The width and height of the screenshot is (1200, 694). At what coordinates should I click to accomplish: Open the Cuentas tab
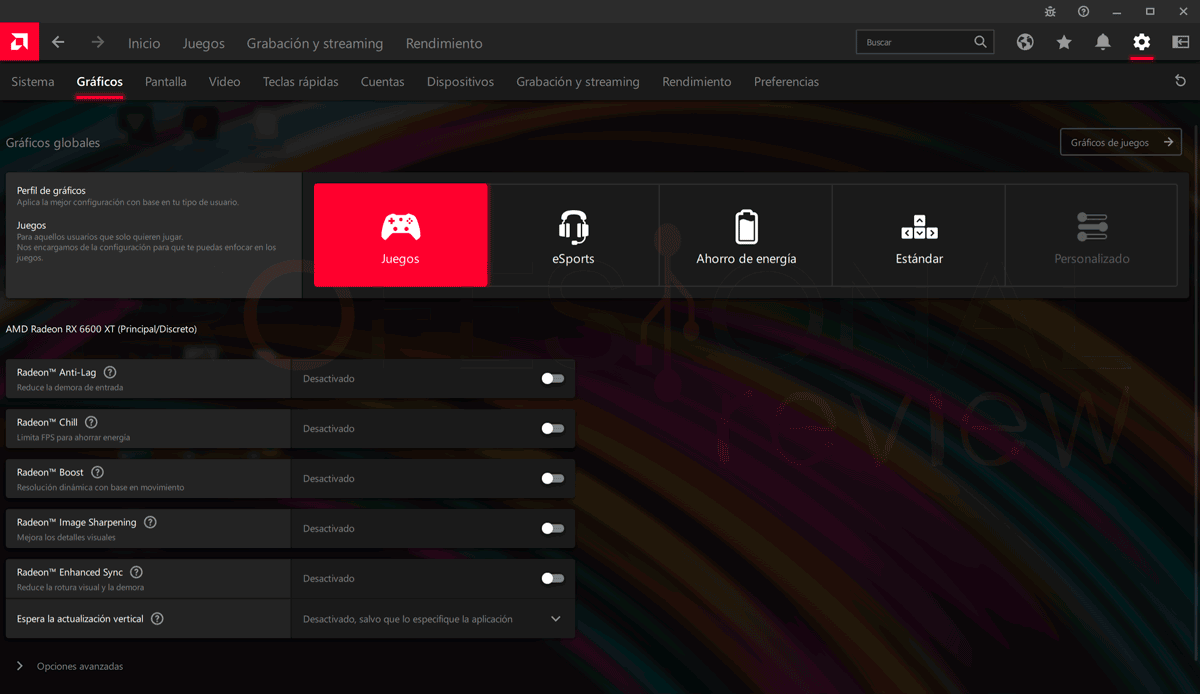coord(383,82)
